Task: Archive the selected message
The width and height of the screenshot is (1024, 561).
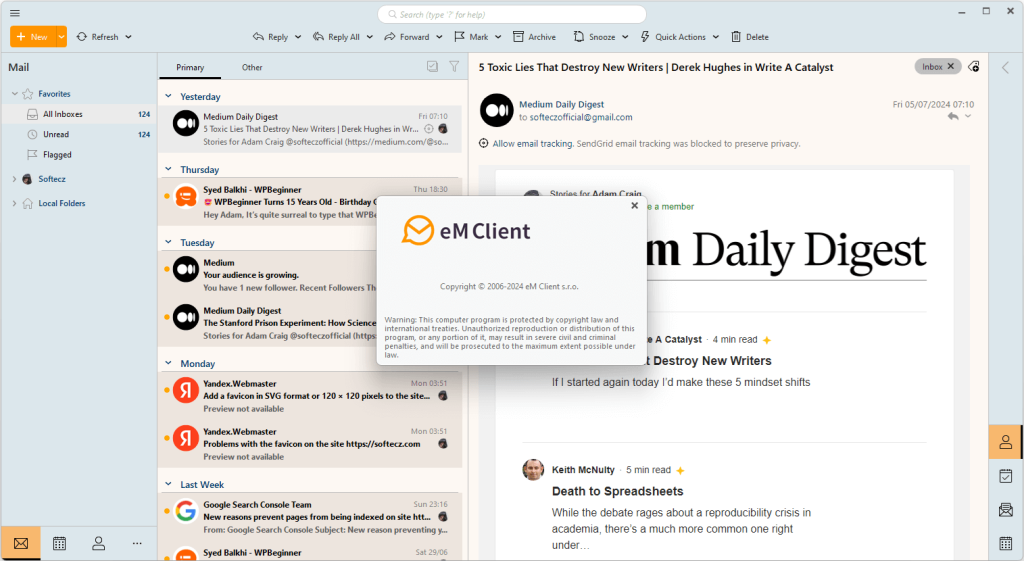Action: [x=534, y=37]
